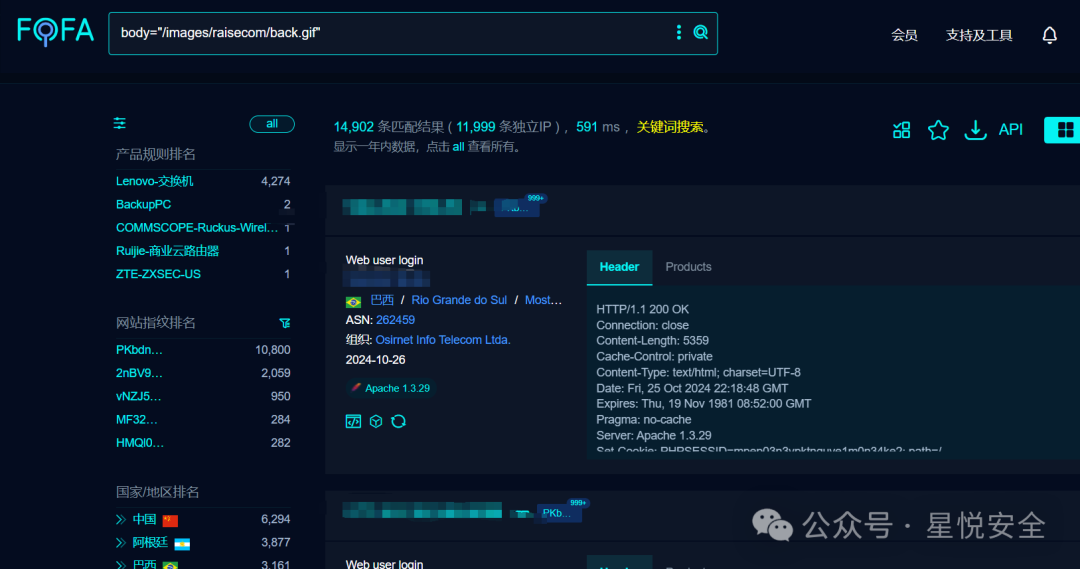Open the 会员 menu
Image resolution: width=1080 pixels, height=569 pixels.
coord(904,35)
